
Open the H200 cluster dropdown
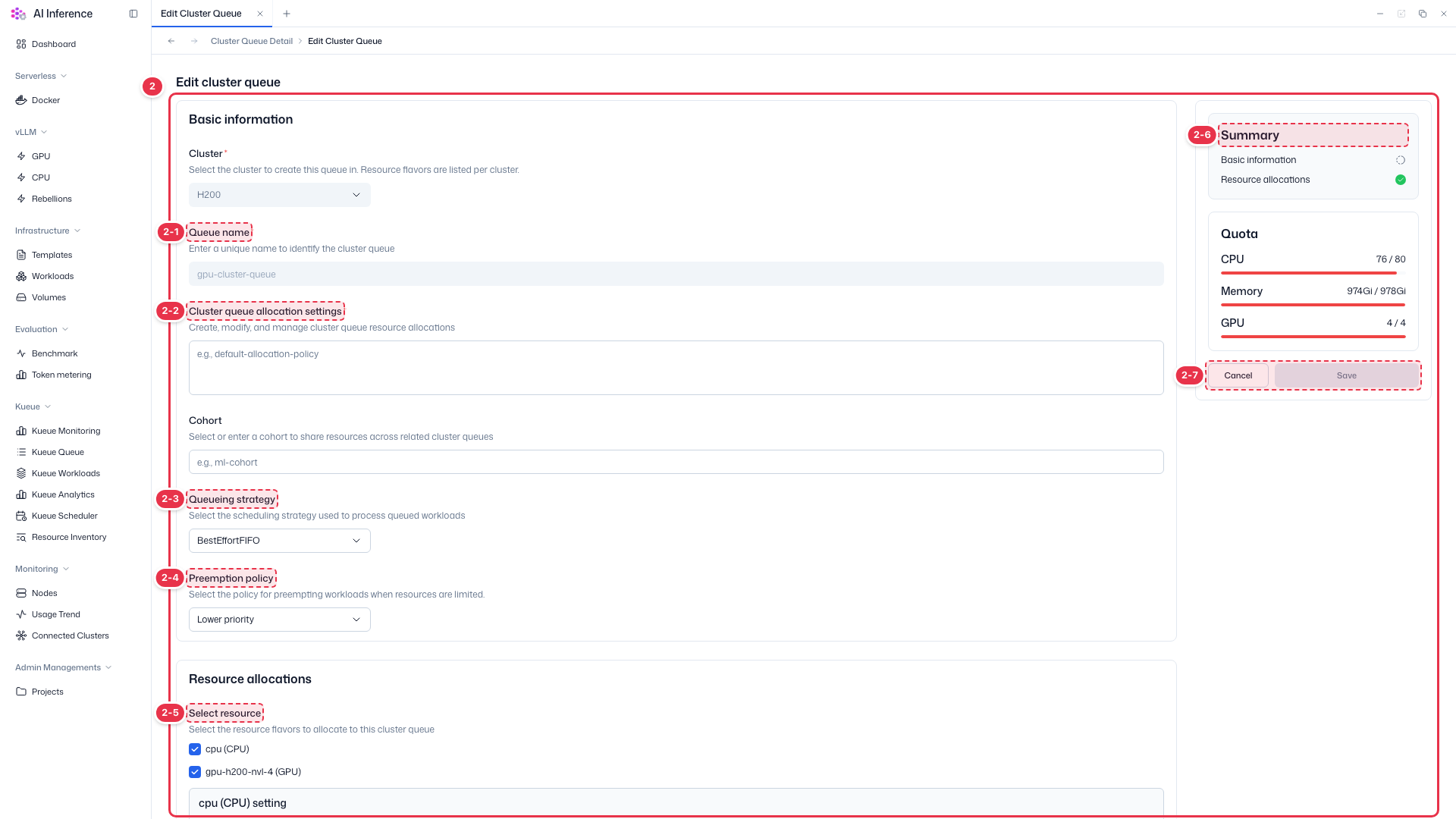coord(280,195)
